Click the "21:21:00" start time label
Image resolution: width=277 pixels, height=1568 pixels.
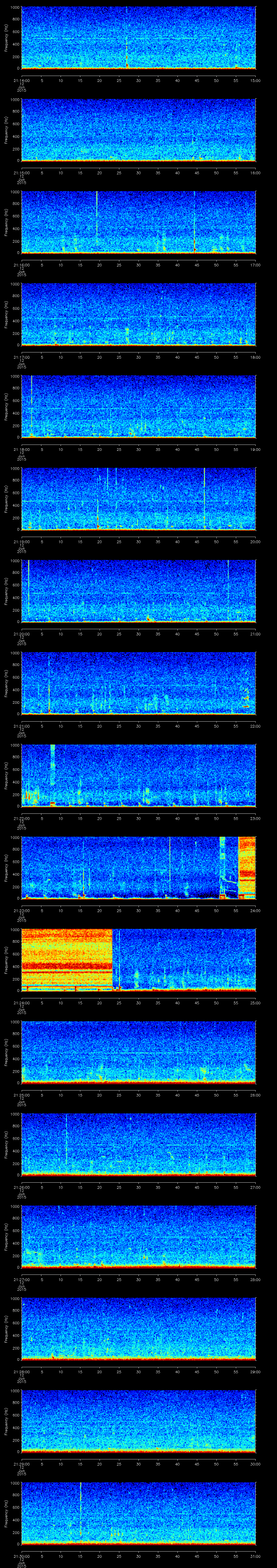(21, 726)
